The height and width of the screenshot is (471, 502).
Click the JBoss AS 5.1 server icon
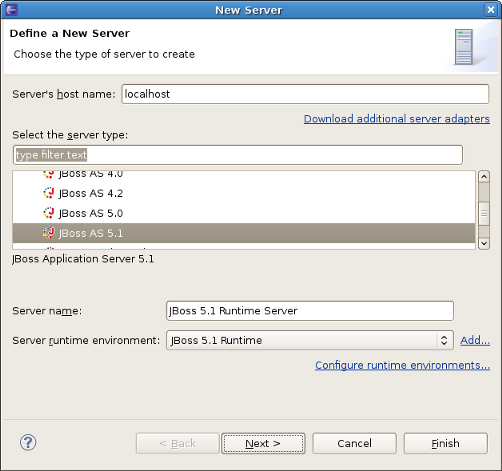point(49,233)
